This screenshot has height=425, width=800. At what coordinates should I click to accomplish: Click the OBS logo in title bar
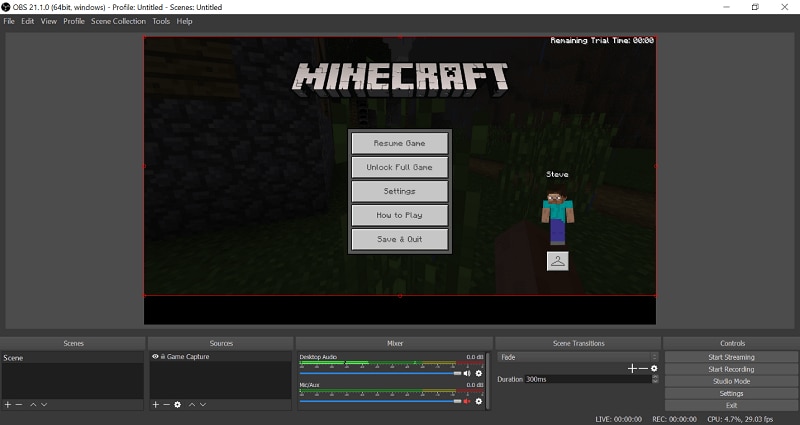click(6, 7)
